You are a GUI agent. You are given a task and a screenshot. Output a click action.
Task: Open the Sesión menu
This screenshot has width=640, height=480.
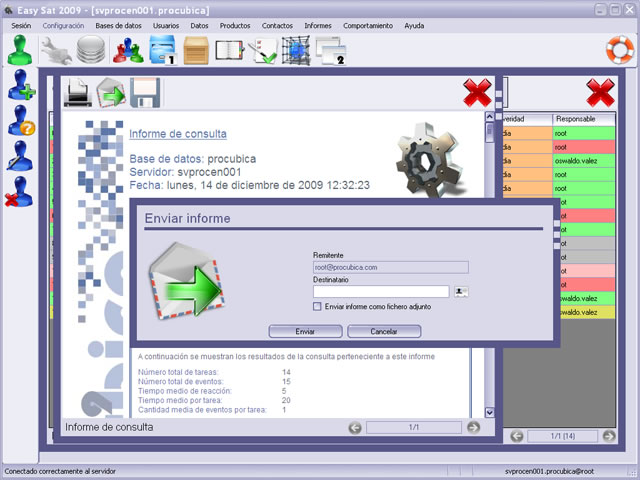click(x=21, y=26)
